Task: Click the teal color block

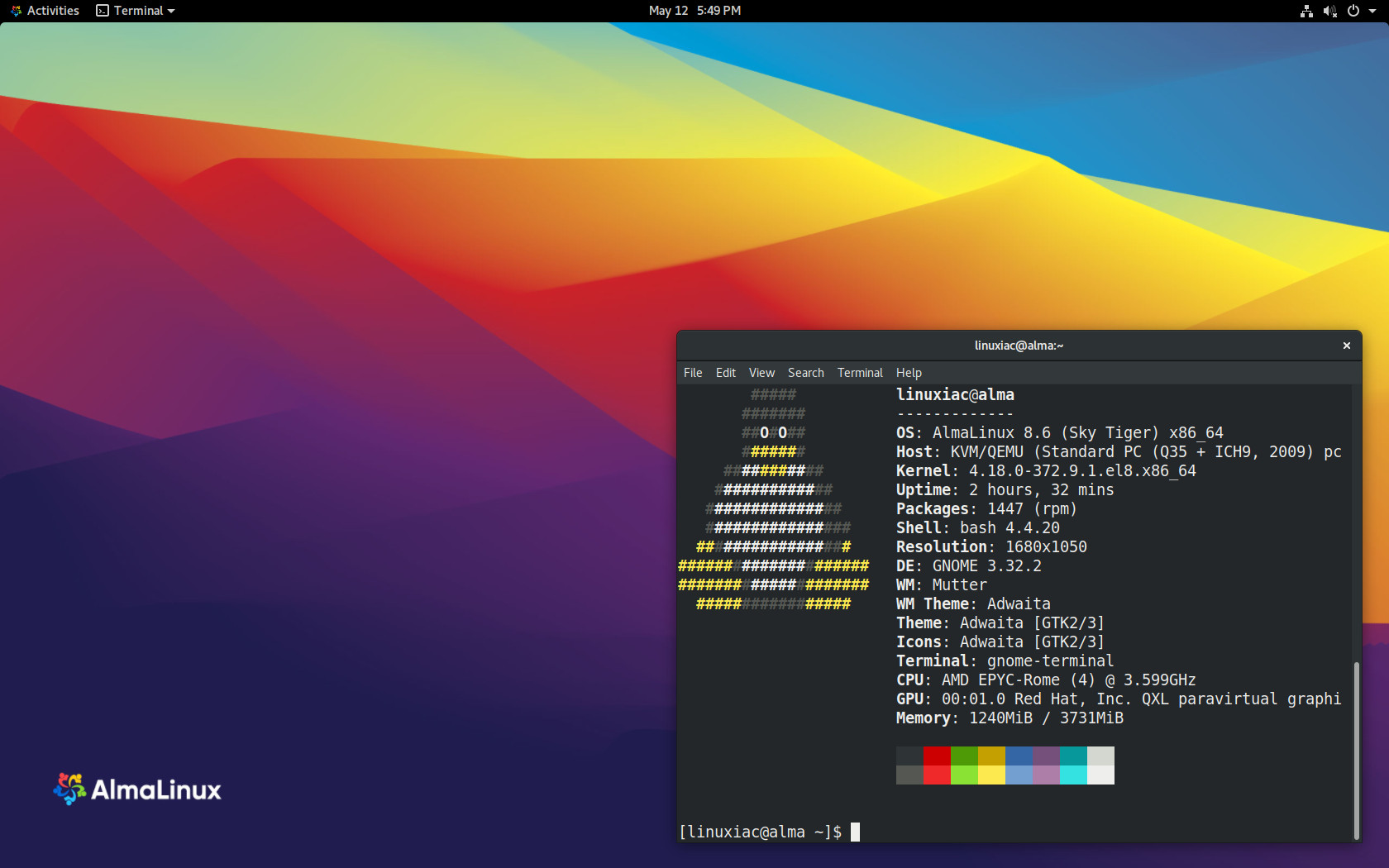Action: [x=1073, y=756]
